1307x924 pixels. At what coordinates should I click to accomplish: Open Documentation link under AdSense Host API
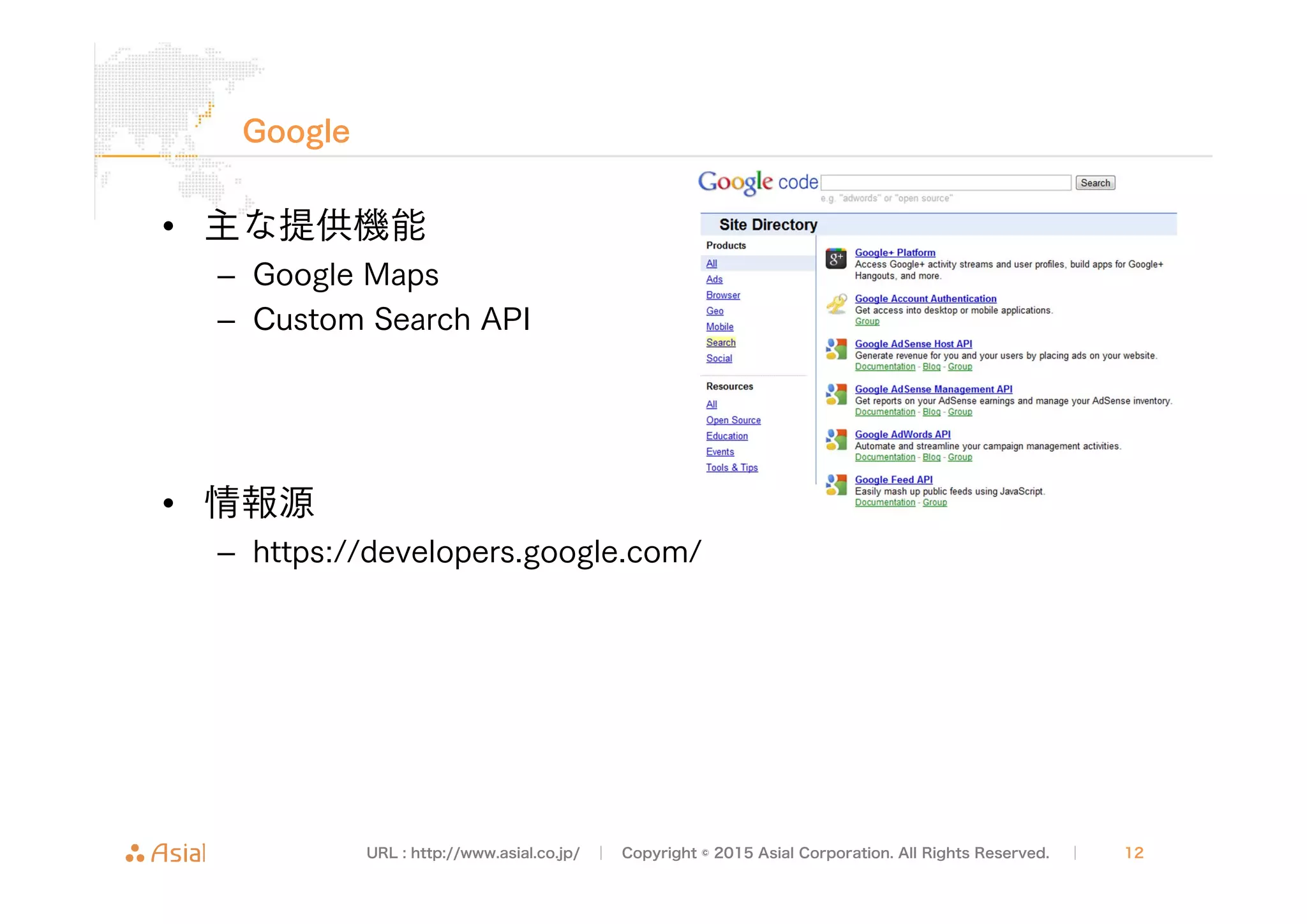885,367
